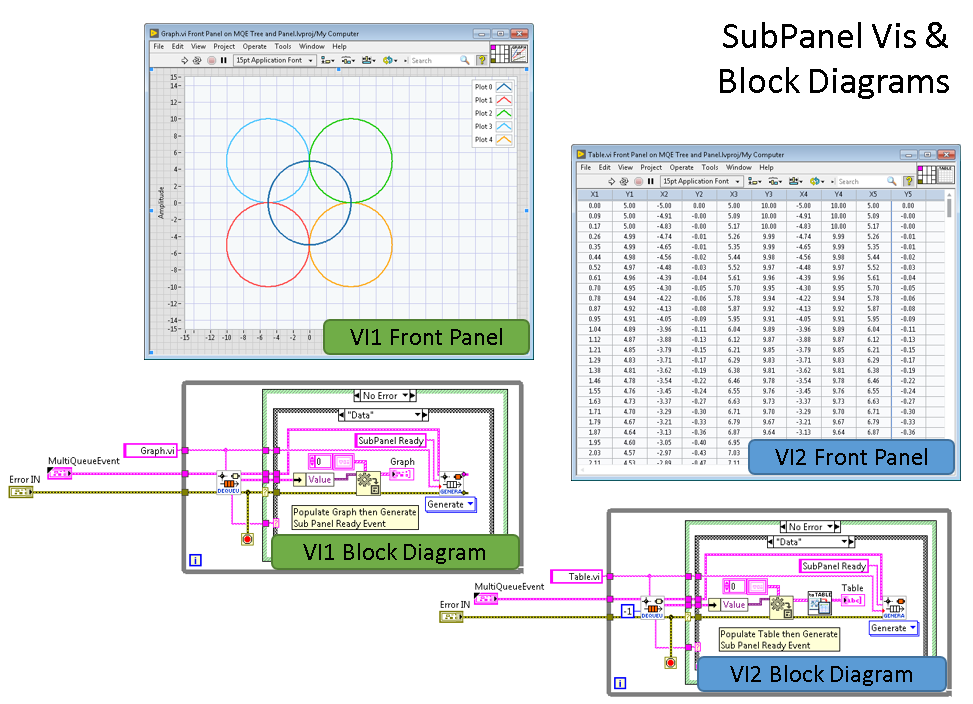Click search magnifier in Table.vi window
The image size is (973, 704).
(892, 181)
